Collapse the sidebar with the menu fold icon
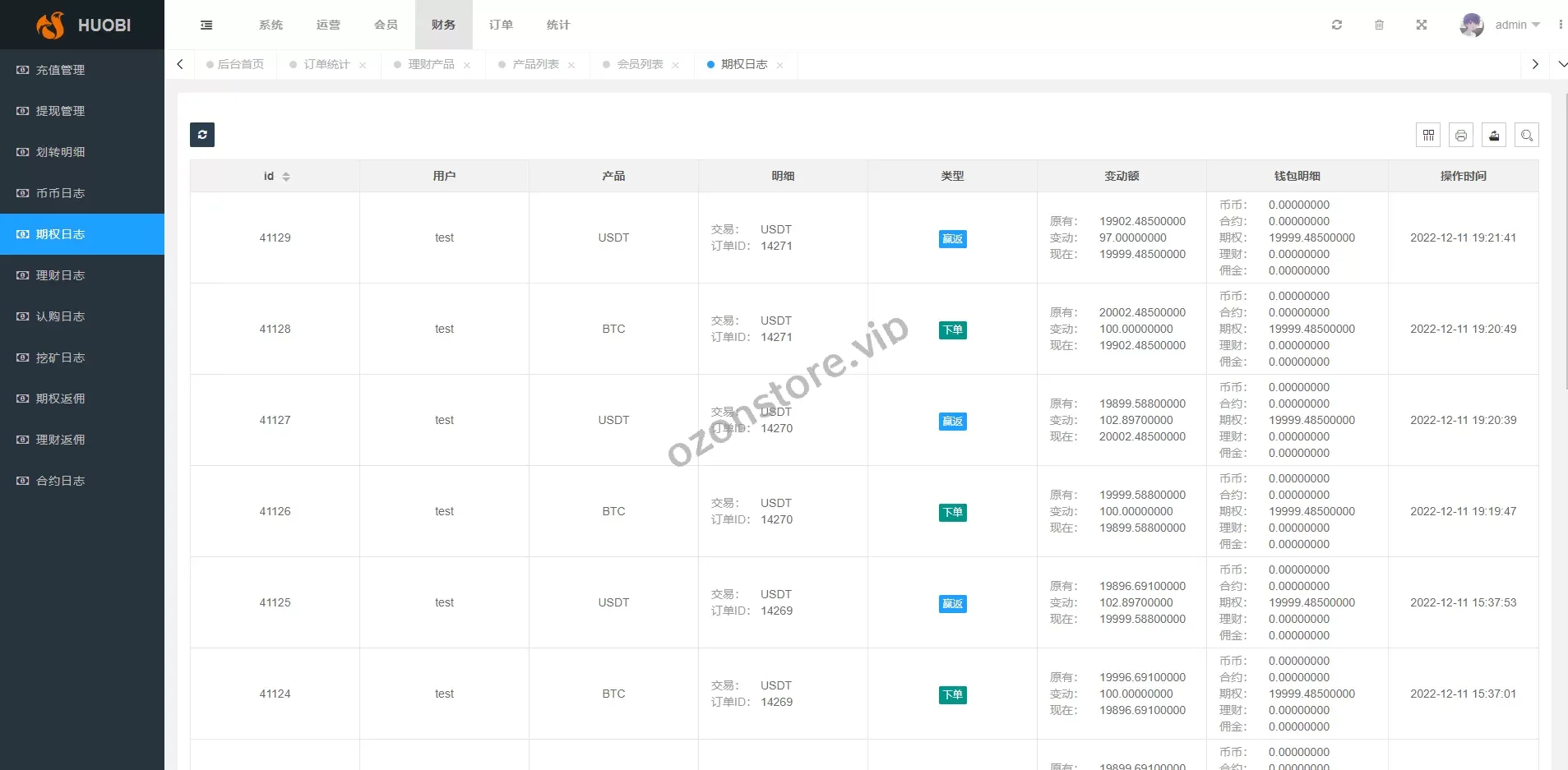This screenshot has height=770, width=1568. coord(206,25)
